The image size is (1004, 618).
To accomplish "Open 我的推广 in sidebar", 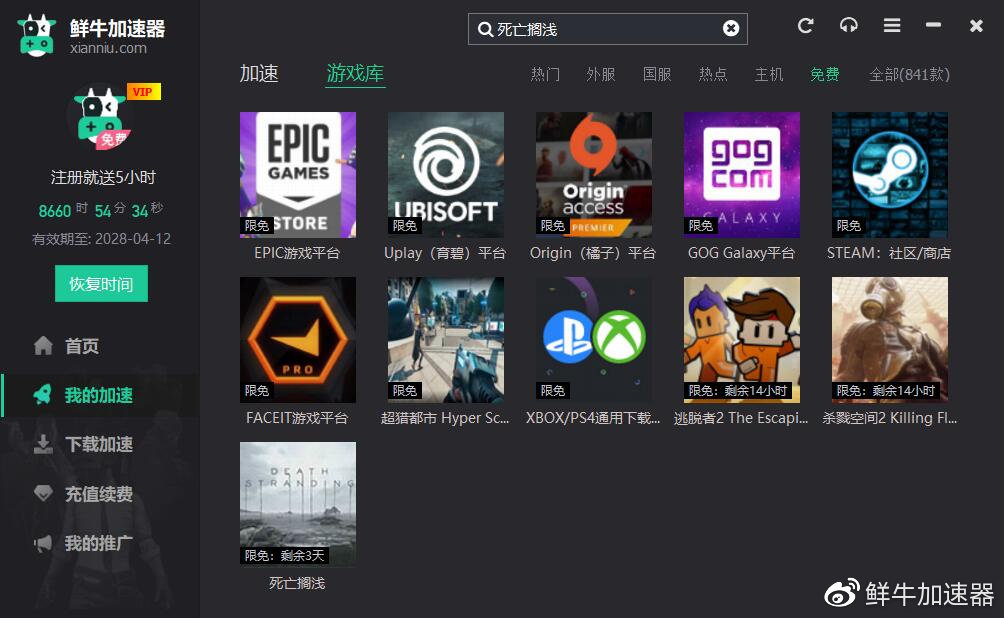I will point(99,544).
